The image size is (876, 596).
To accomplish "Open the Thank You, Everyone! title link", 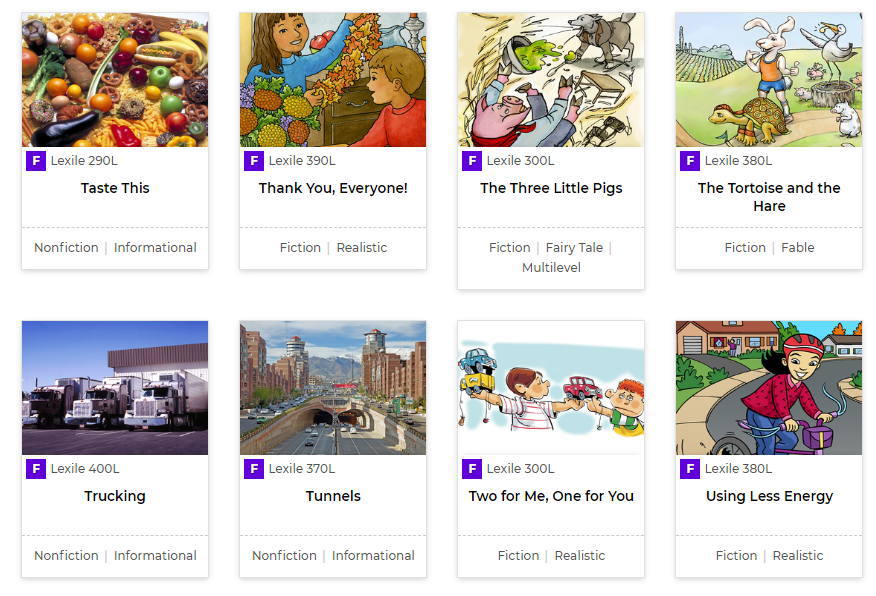I will tap(333, 188).
